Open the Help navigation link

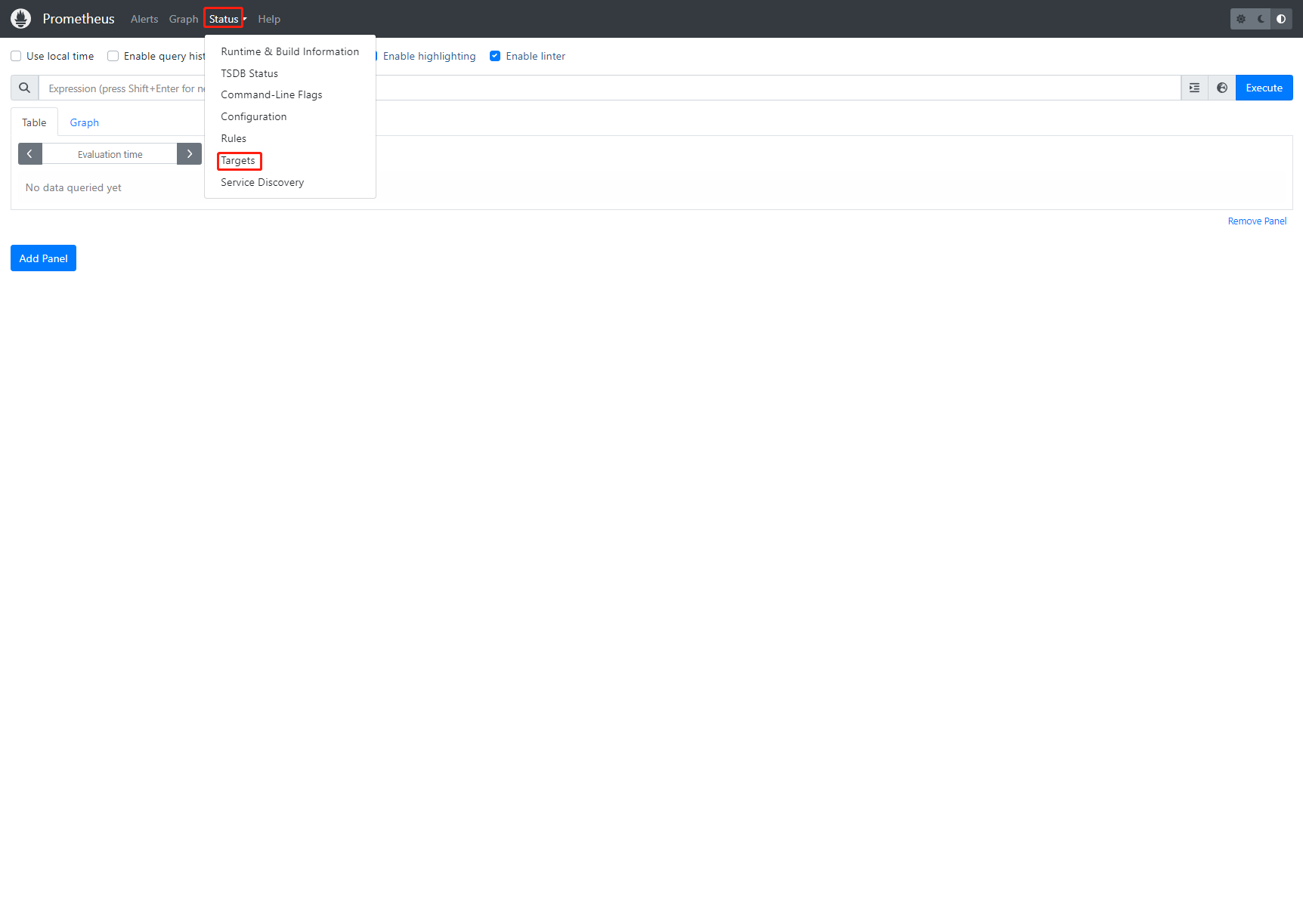coord(269,19)
